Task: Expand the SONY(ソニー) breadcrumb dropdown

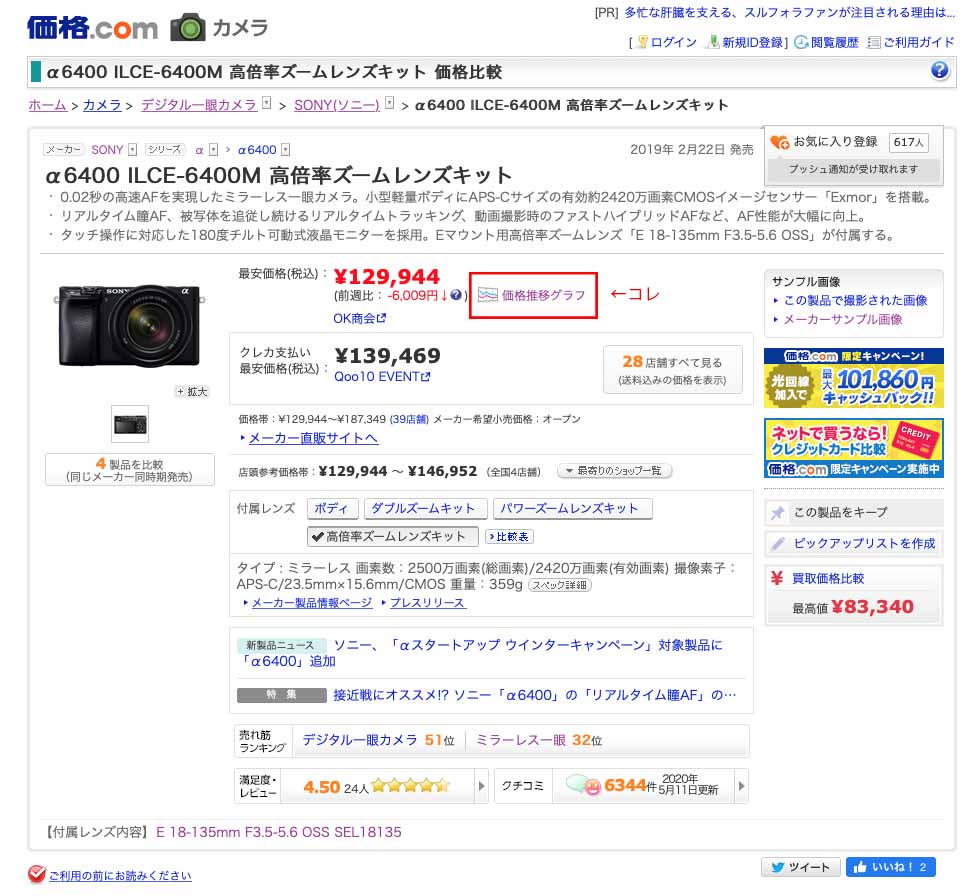Action: click(x=389, y=103)
